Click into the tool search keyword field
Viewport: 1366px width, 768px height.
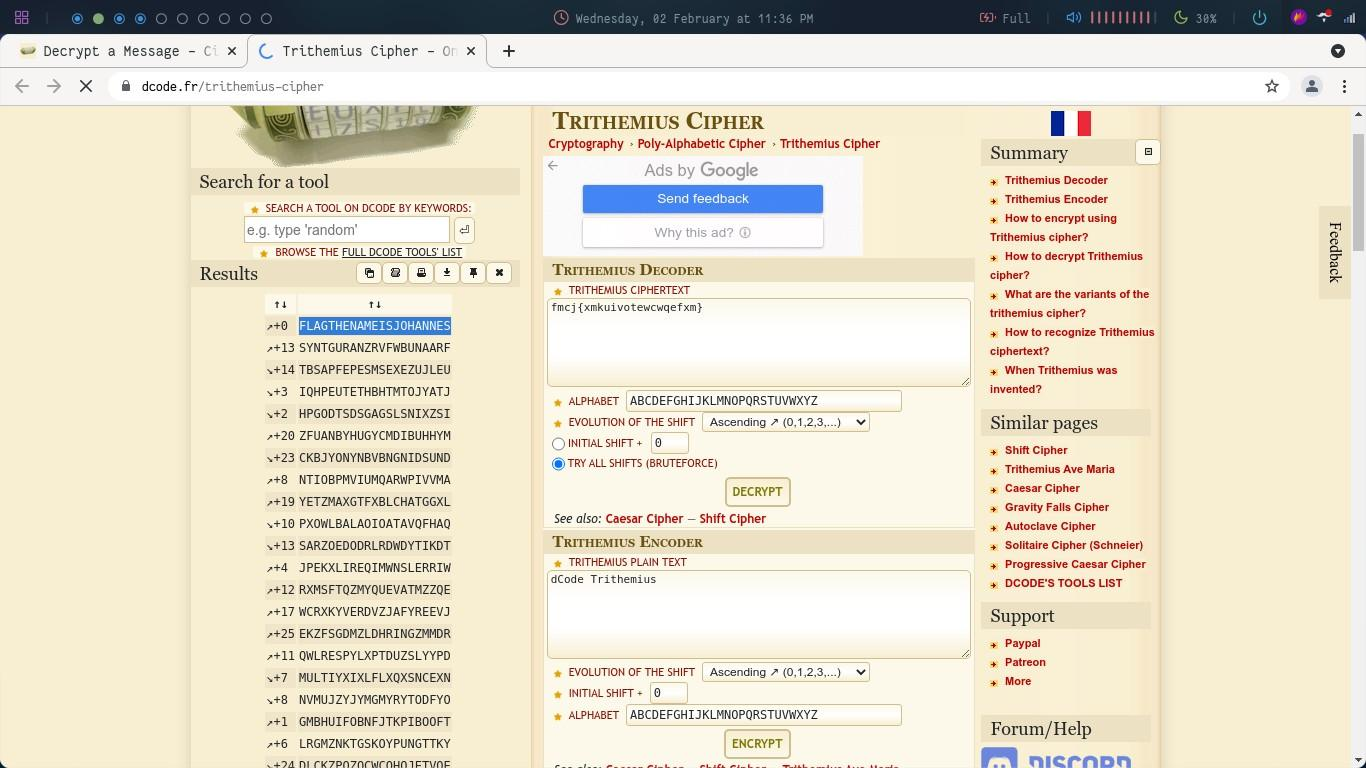[x=346, y=230]
